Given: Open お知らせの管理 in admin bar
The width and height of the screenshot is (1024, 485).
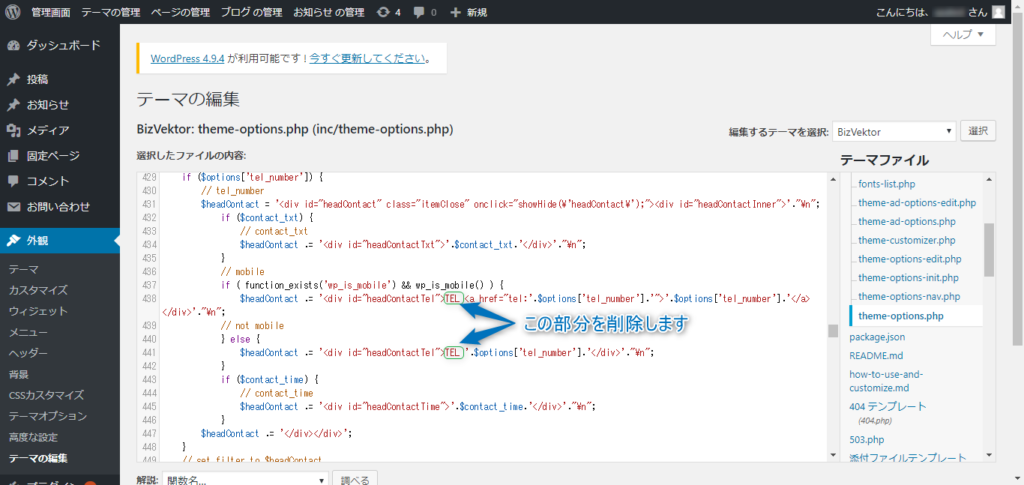Looking at the screenshot, I should pyautogui.click(x=328, y=12).
